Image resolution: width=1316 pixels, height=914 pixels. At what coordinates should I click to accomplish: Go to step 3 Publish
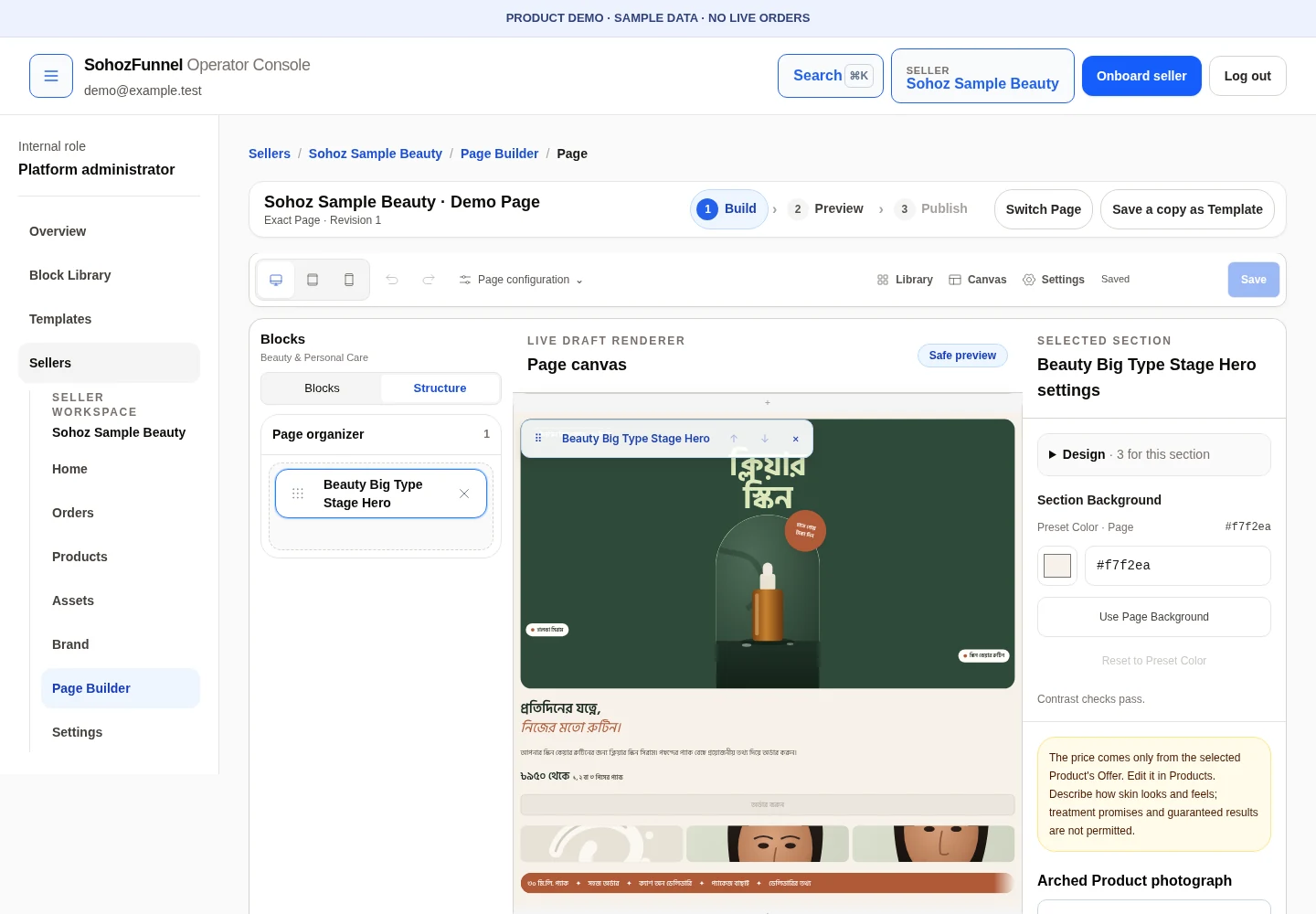coord(931,209)
